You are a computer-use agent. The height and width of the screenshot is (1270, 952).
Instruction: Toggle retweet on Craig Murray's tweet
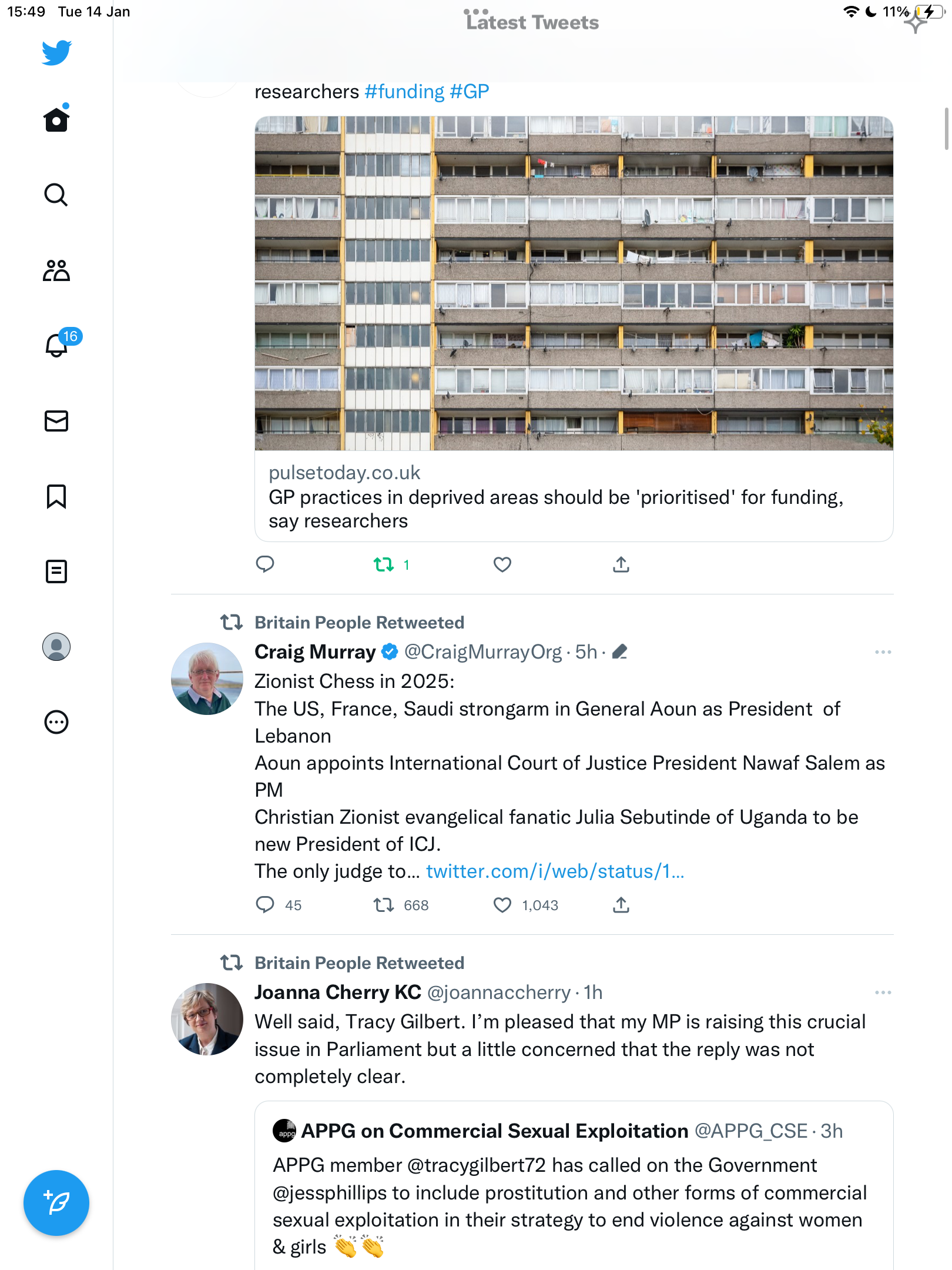(384, 905)
